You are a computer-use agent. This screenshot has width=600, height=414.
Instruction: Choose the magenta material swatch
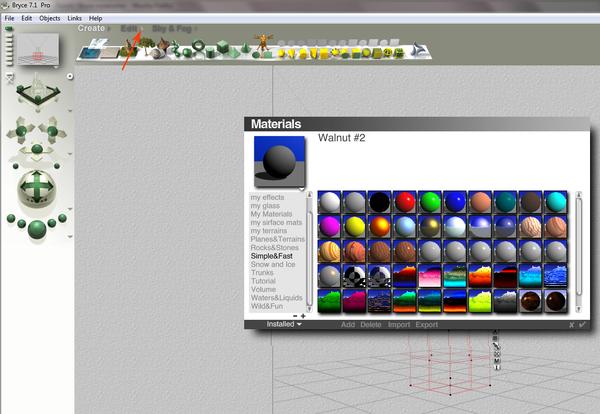pos(329,227)
